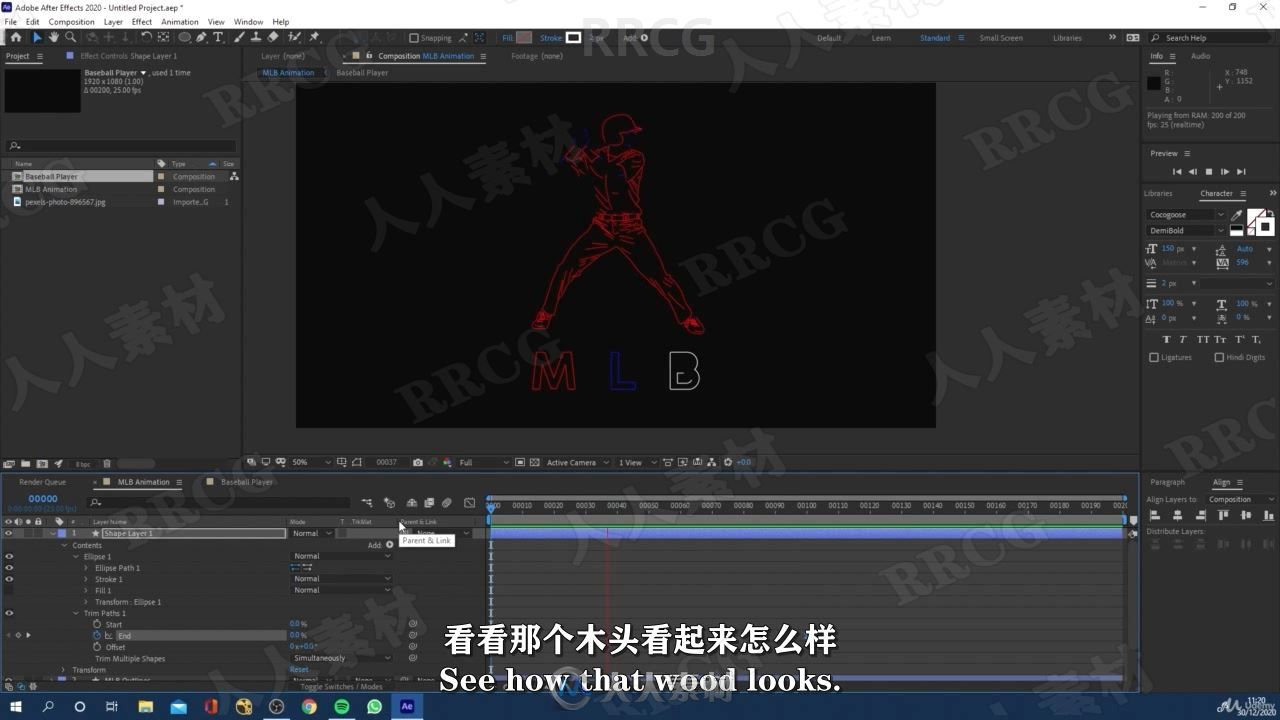
Task: Switch to the Render Queue tab
Action: click(x=43, y=482)
